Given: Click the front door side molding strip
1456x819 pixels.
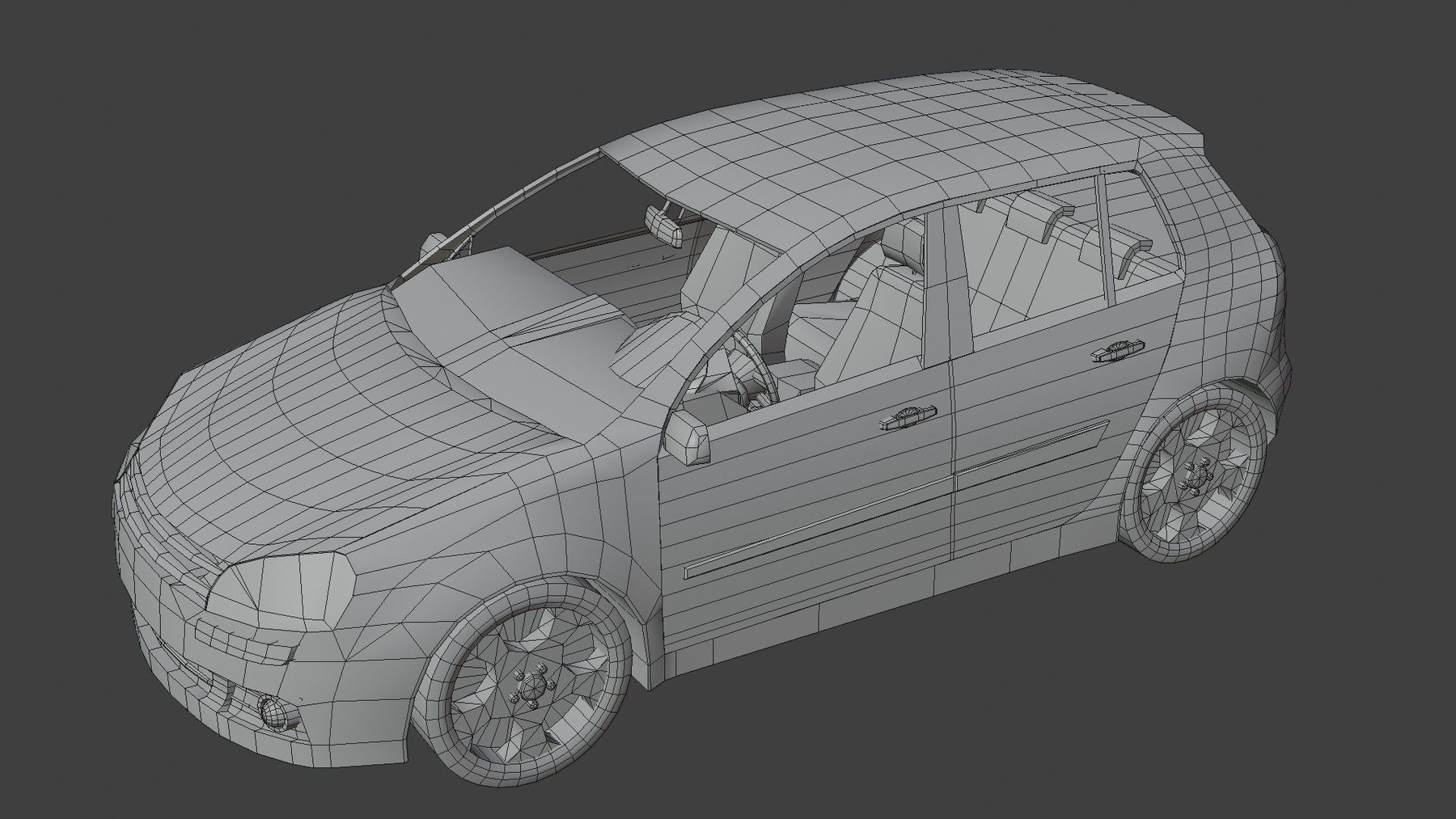Looking at the screenshot, I should click(x=817, y=528).
